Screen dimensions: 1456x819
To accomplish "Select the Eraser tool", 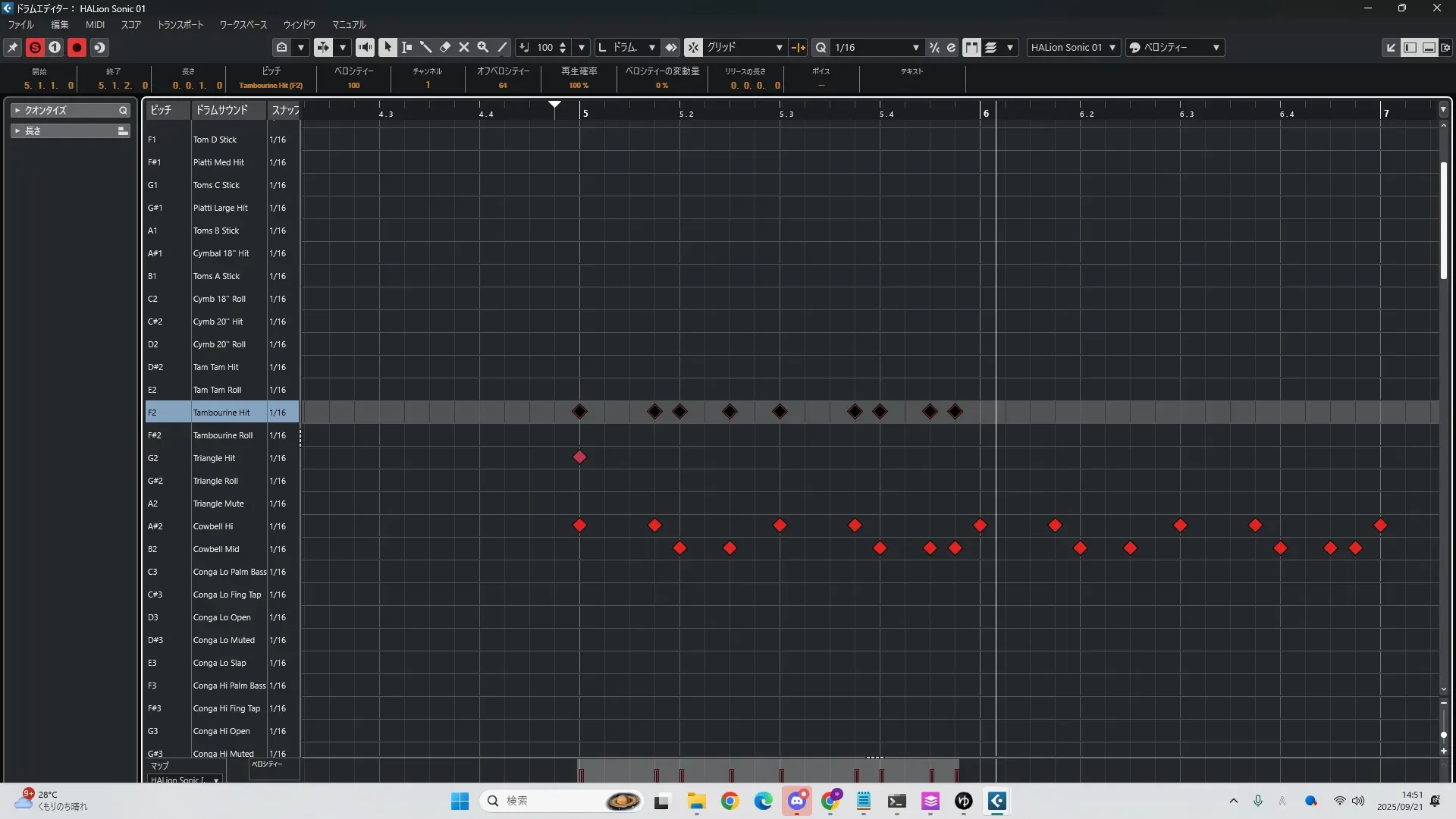I will click(x=445, y=48).
